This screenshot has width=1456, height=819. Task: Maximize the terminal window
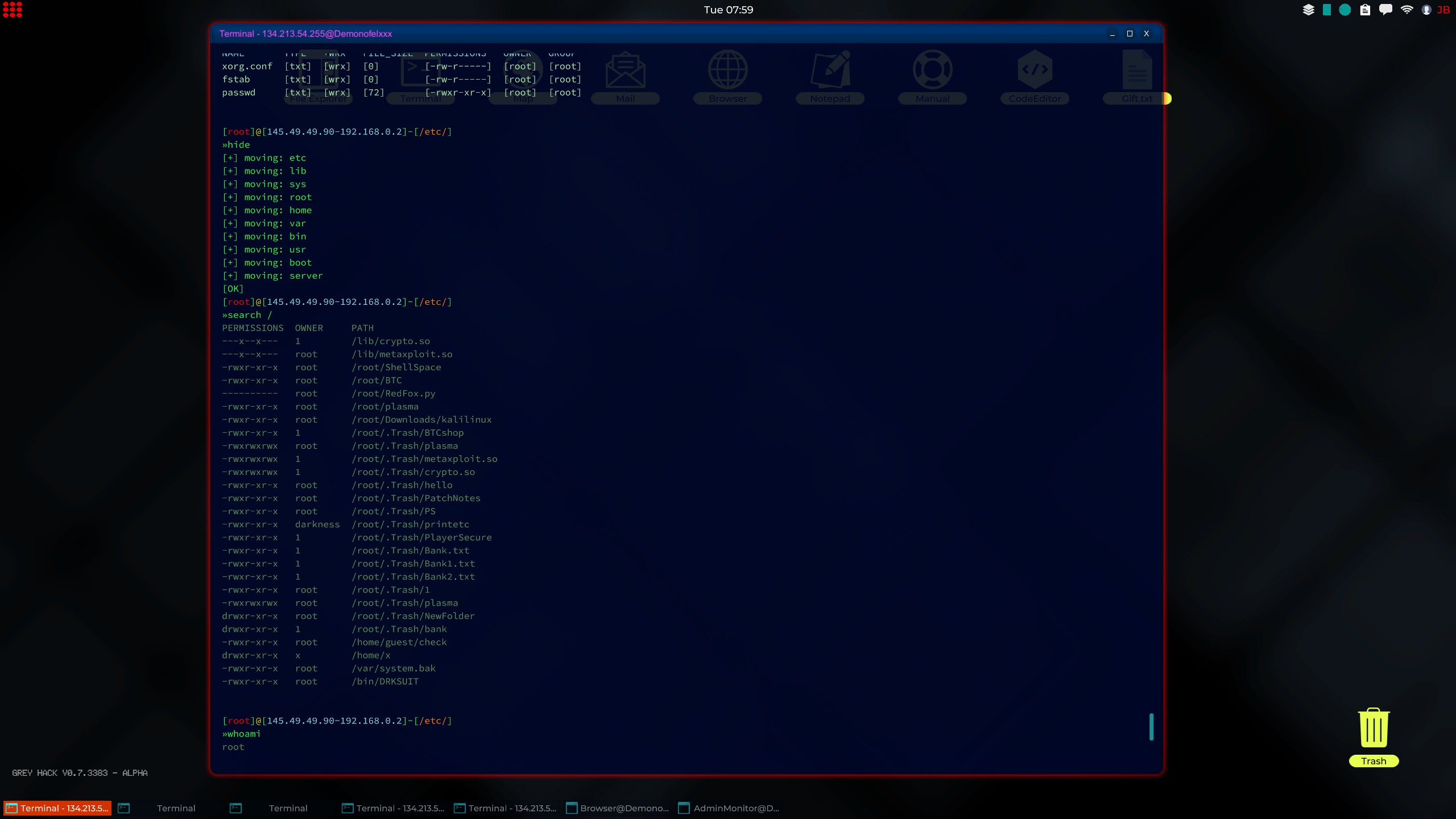[x=1130, y=34]
